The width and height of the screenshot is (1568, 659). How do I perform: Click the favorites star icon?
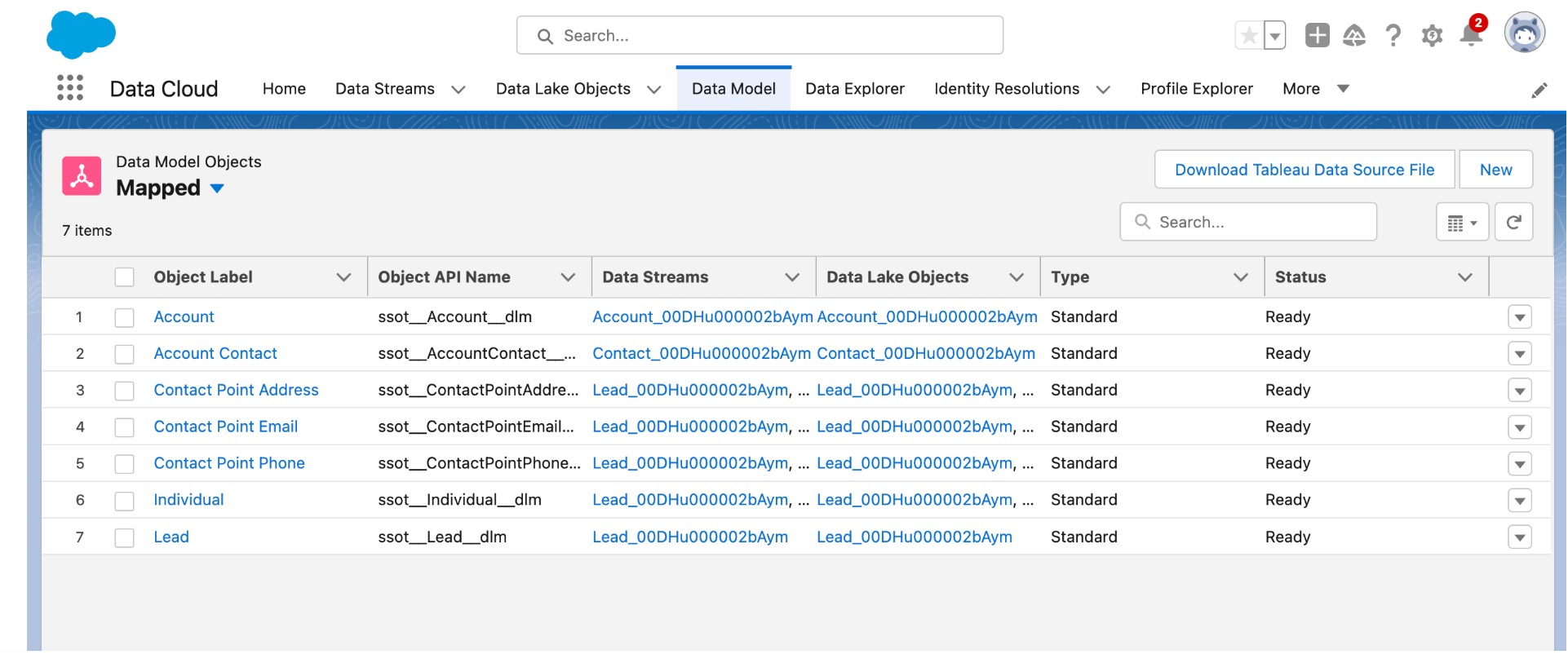click(1249, 36)
